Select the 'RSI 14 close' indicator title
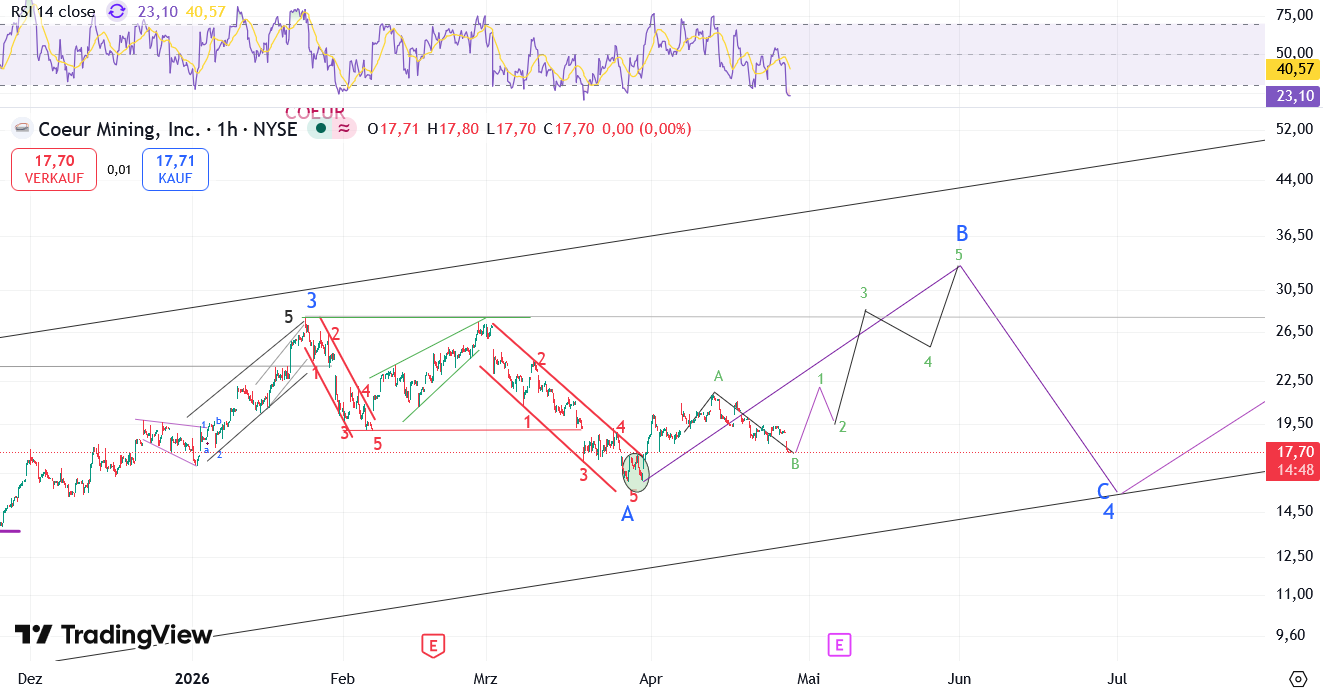The width and height of the screenshot is (1323, 694). tap(53, 12)
